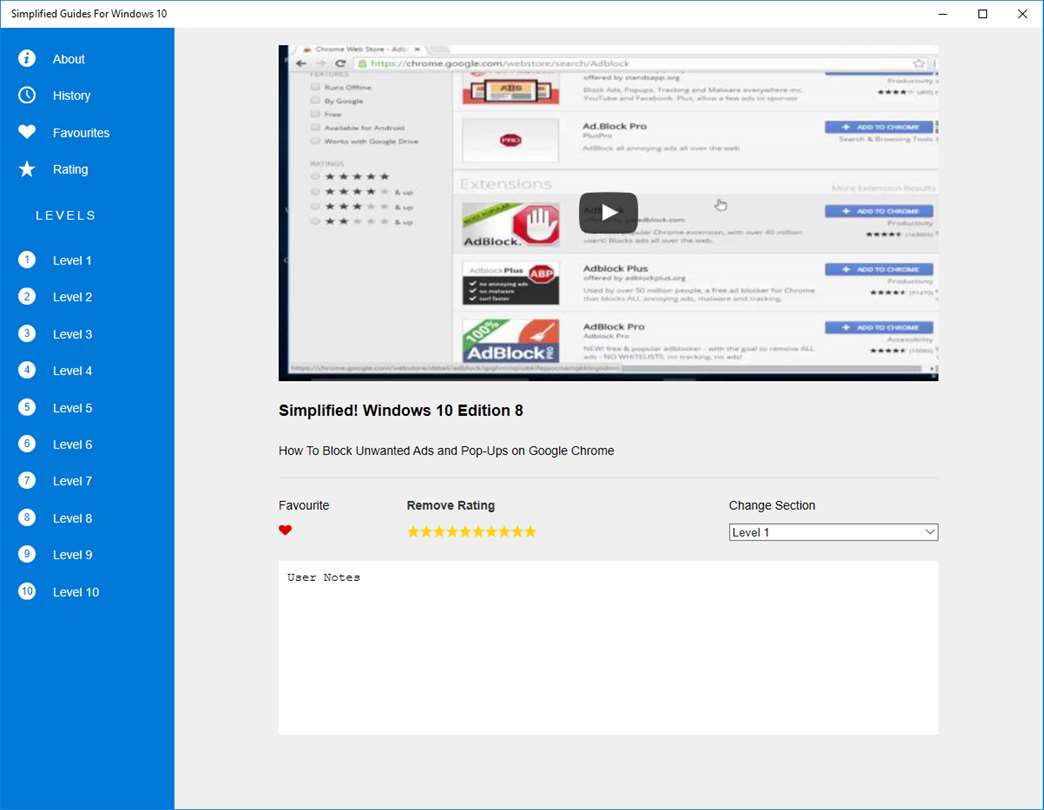Click the Rating star icon in sidebar
The image size is (1044, 810).
tap(27, 169)
